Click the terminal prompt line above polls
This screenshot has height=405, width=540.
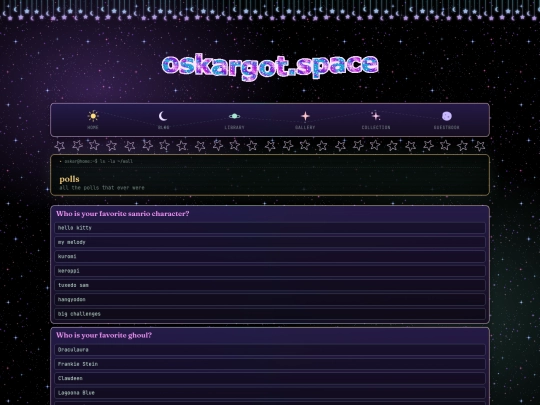[98, 161]
